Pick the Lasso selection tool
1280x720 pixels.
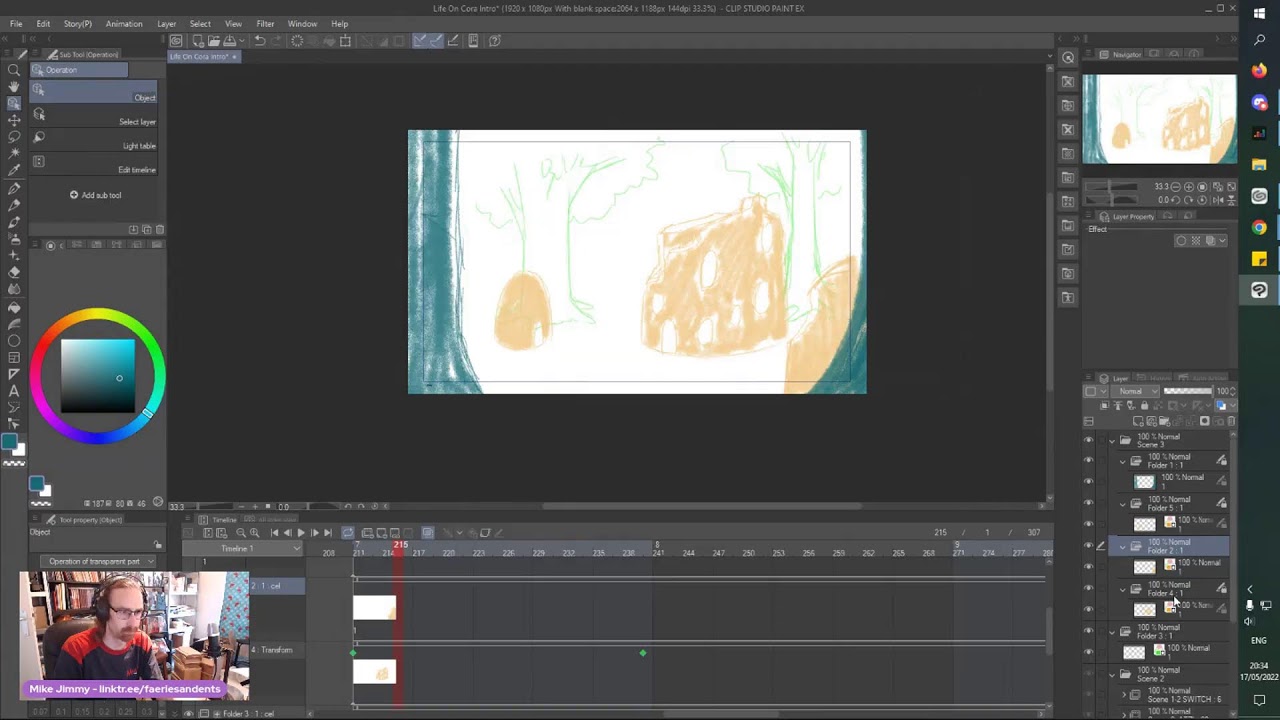[14, 136]
